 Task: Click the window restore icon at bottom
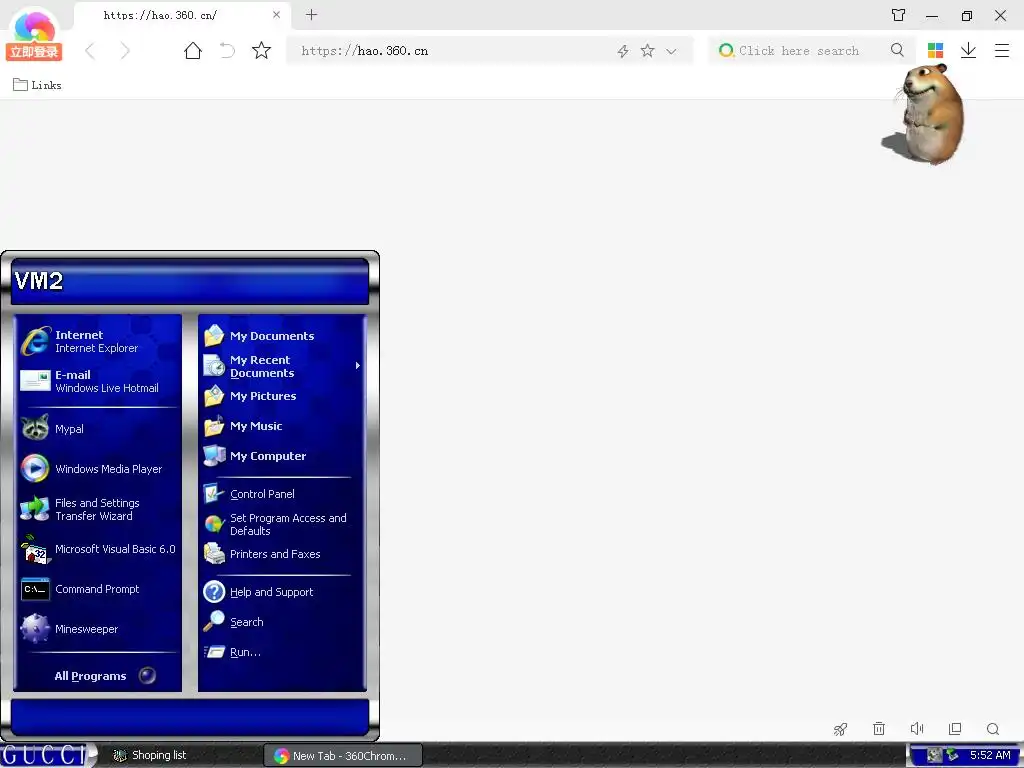pyautogui.click(x=955, y=728)
